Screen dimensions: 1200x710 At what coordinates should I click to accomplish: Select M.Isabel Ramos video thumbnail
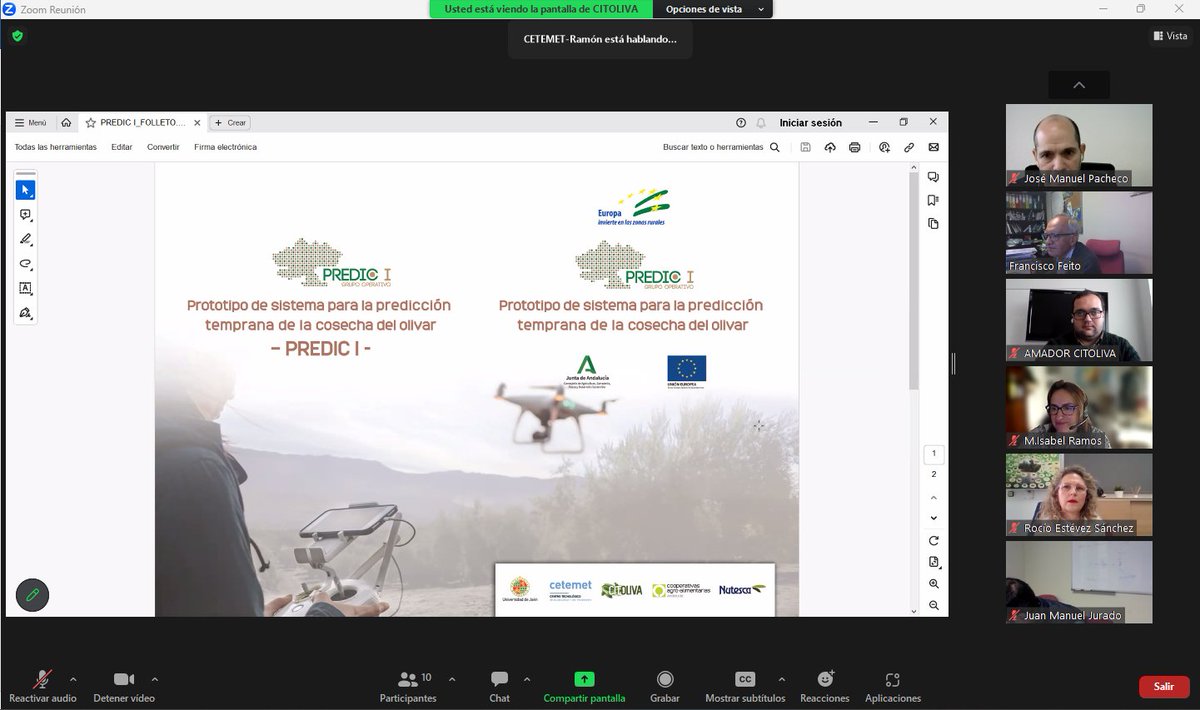[1079, 407]
